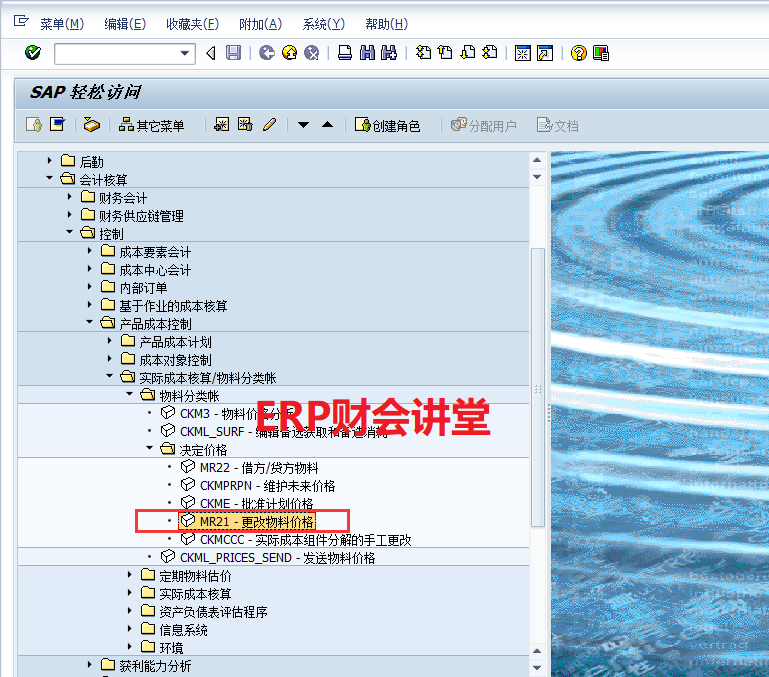Click the green Enter checkmark icon
The height and width of the screenshot is (677, 769).
(x=32, y=53)
